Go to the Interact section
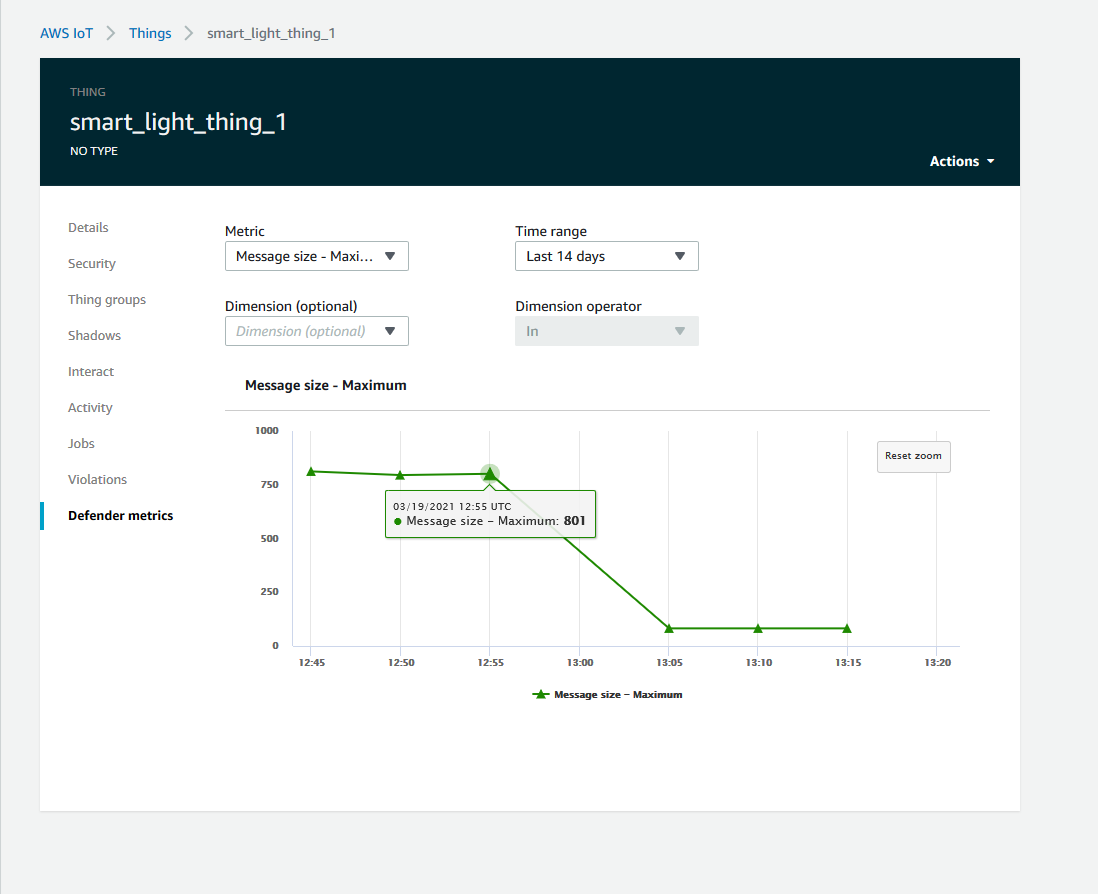1098x894 pixels. point(90,371)
